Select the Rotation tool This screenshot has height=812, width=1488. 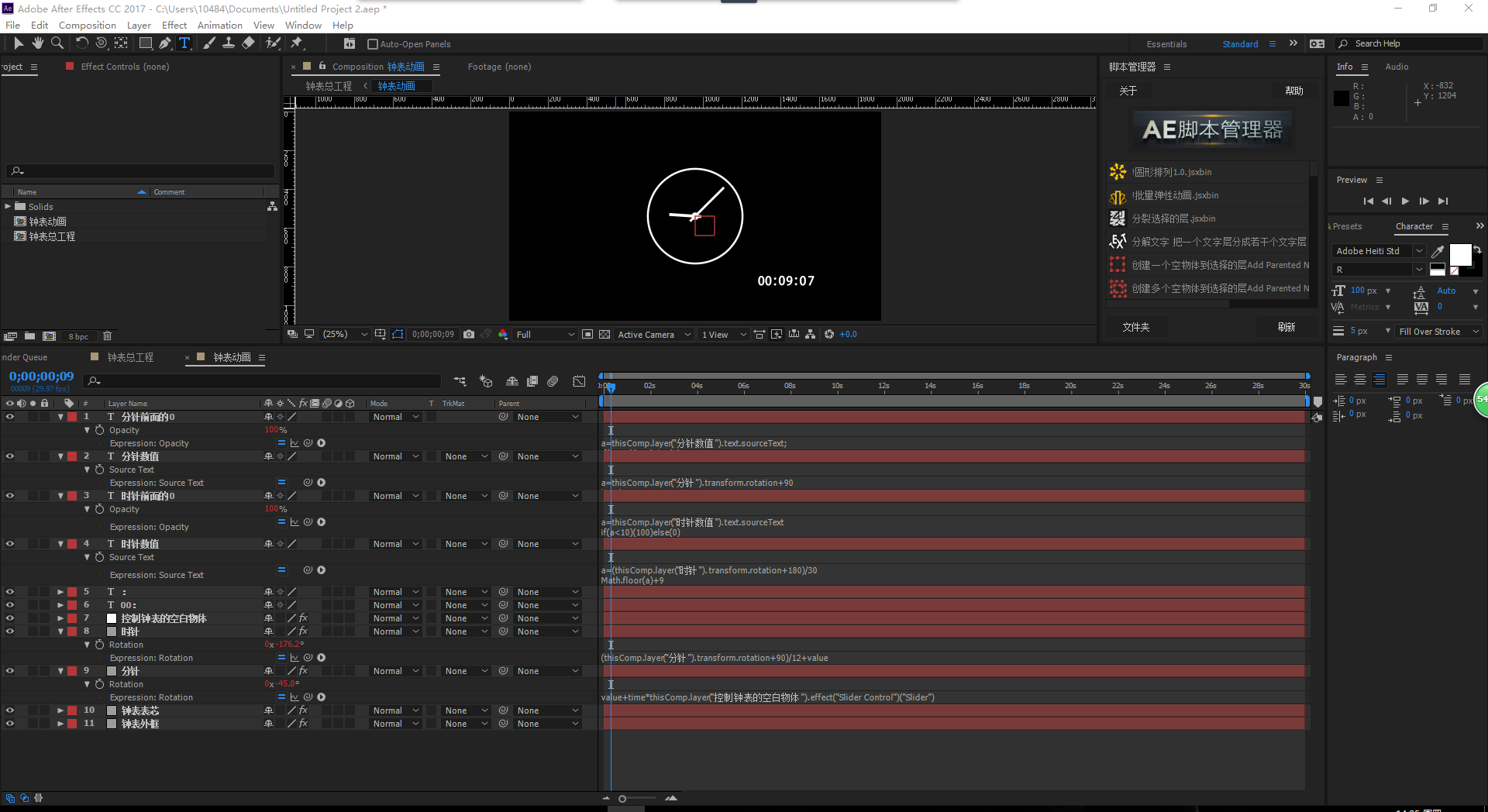coord(82,43)
